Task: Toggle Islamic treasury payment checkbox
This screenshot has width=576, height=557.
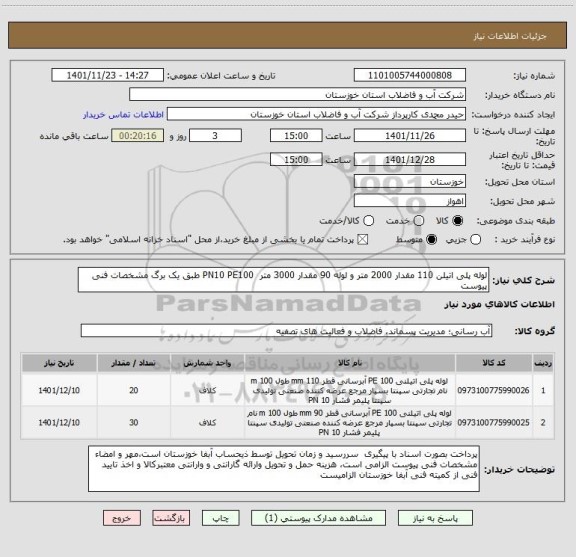Action: click(x=363, y=240)
